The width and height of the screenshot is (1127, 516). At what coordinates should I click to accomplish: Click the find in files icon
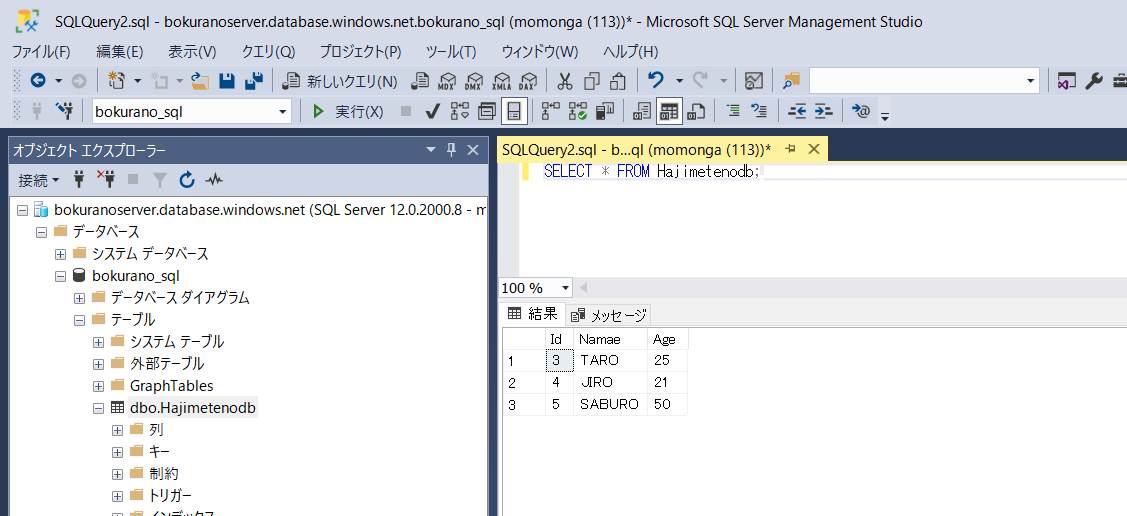pos(791,81)
